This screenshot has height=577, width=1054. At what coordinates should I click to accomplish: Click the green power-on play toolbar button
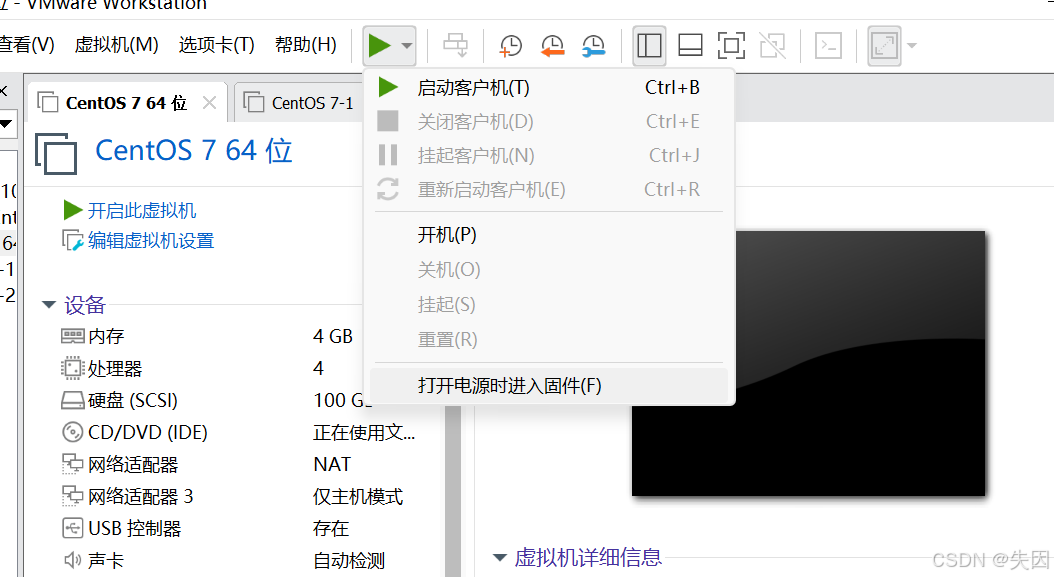click(x=380, y=46)
